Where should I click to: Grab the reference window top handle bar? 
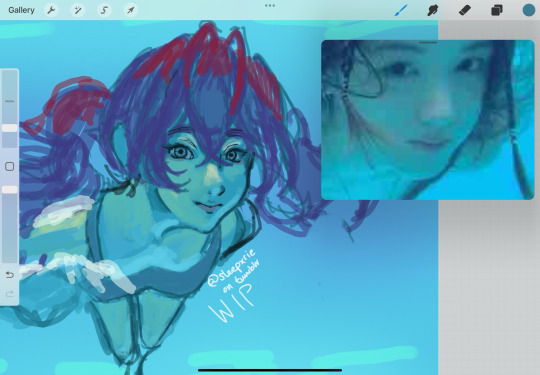click(x=427, y=42)
